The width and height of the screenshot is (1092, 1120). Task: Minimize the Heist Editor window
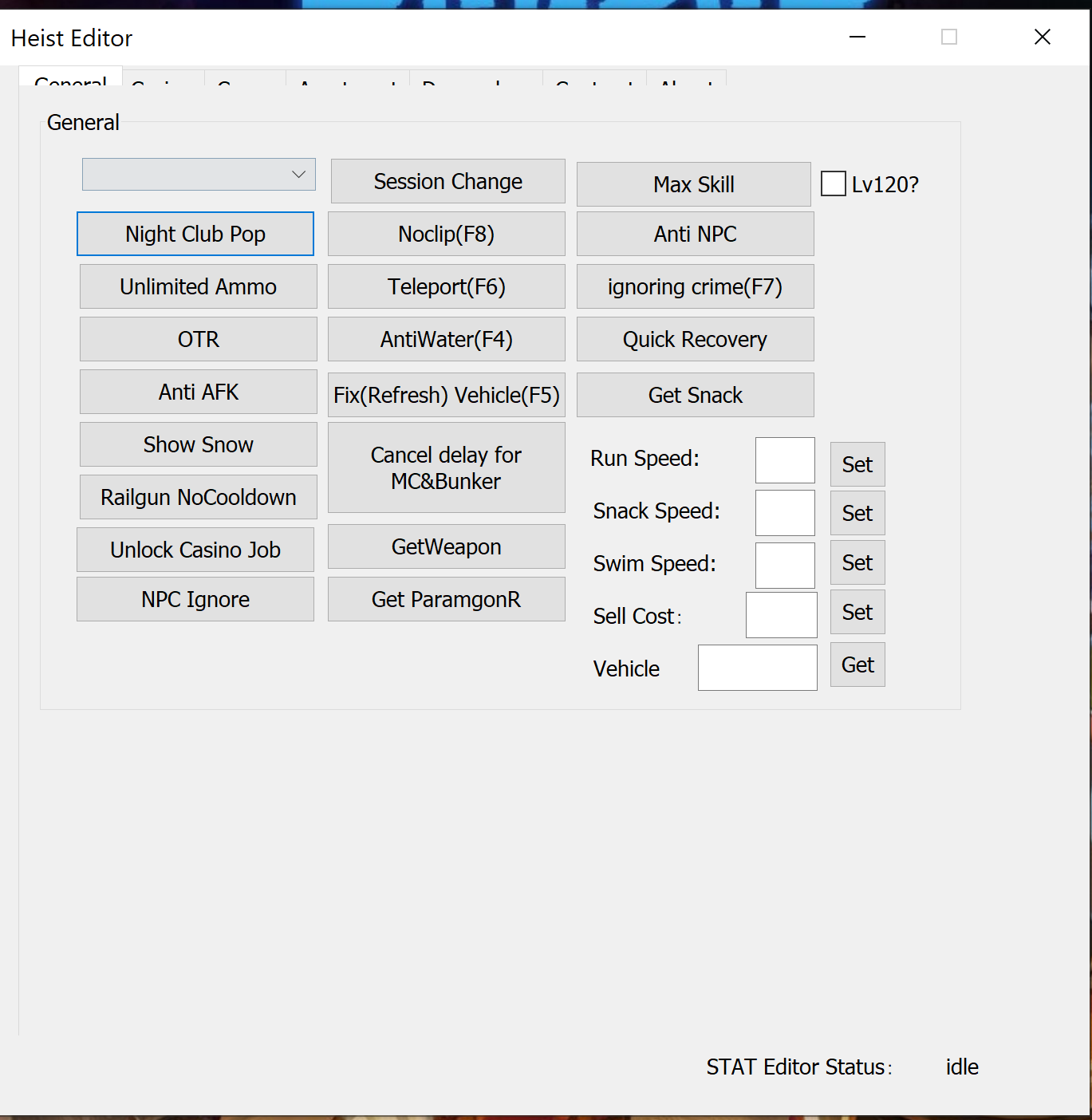pos(857,37)
